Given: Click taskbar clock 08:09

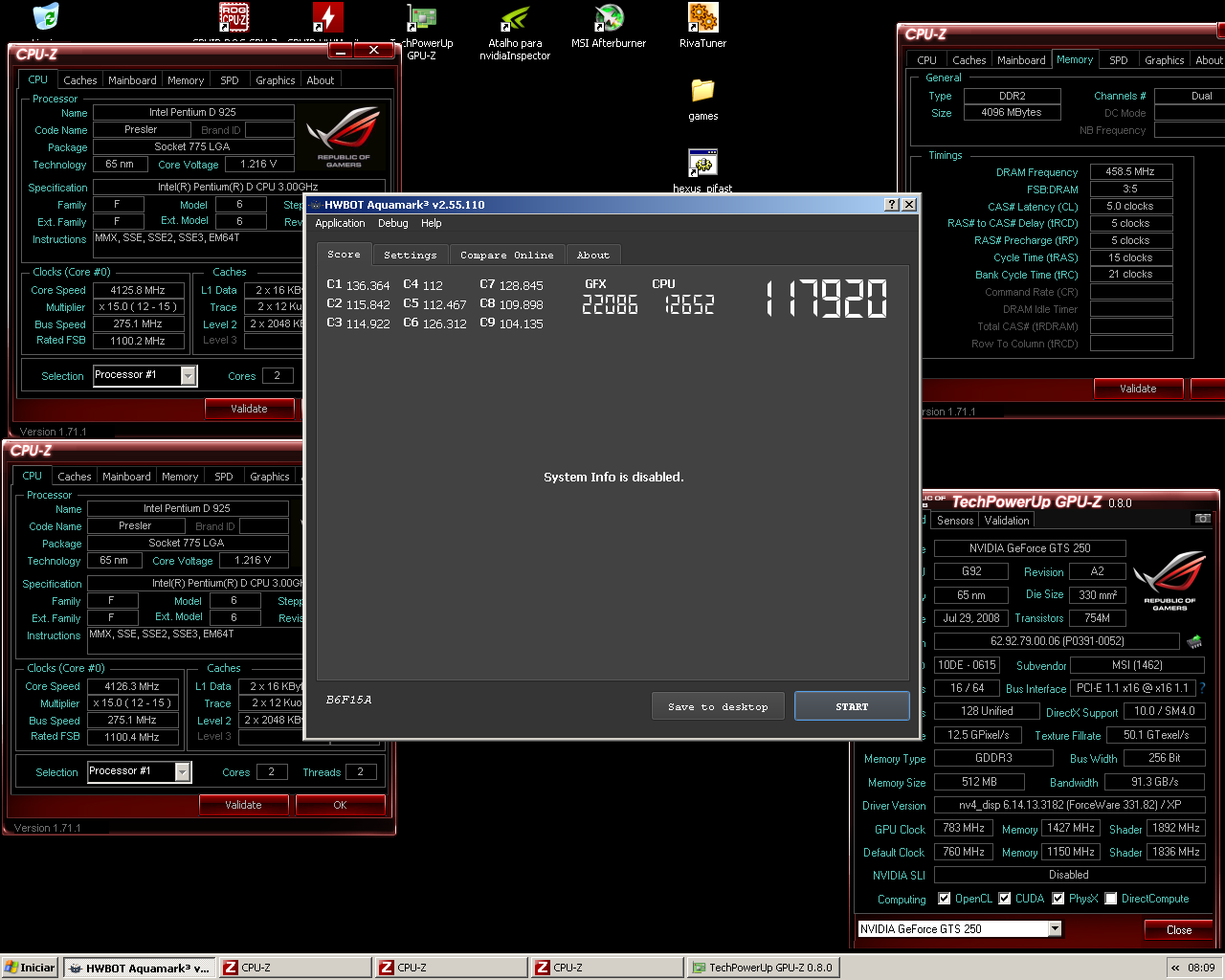Looking at the screenshot, I should tap(1201, 968).
